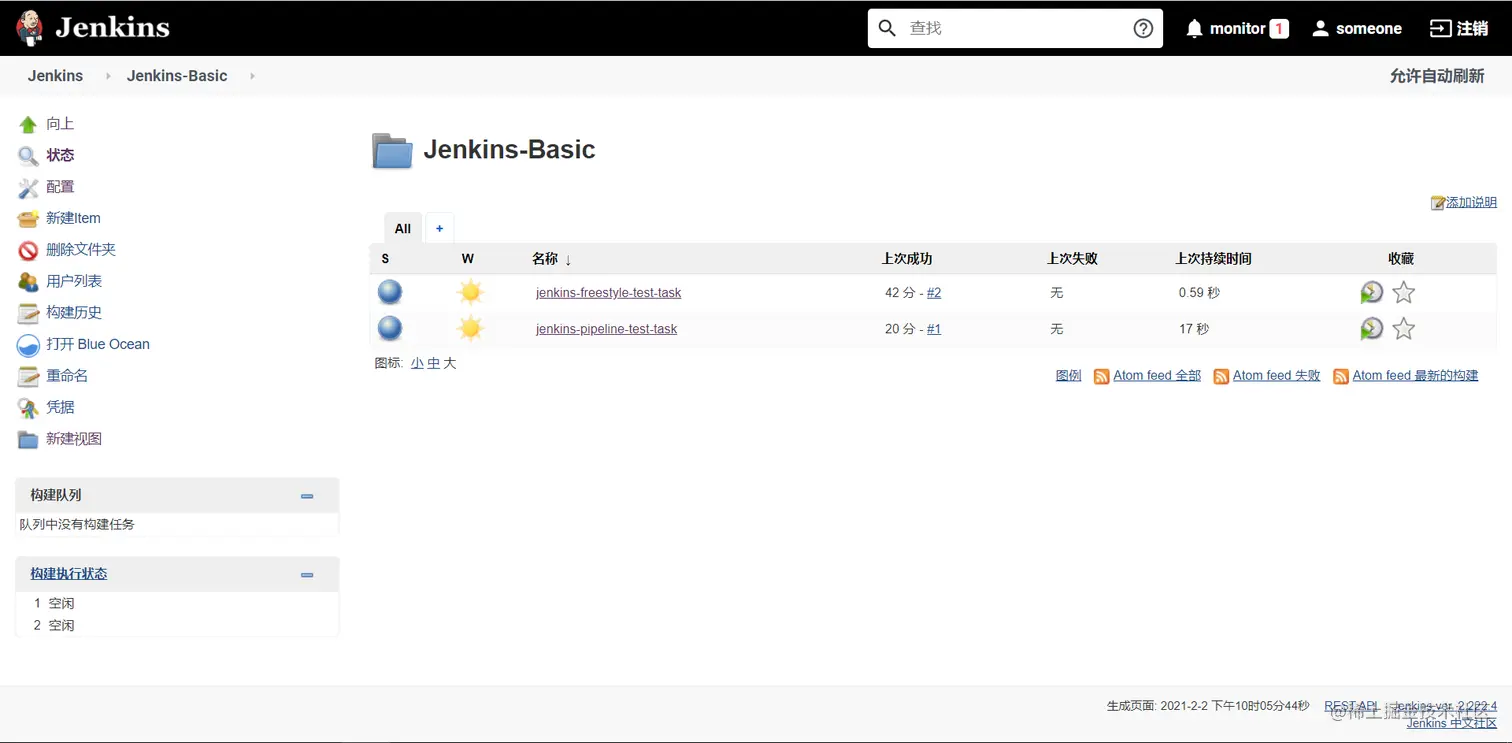This screenshot has width=1512, height=743.
Task: Sort by 上次持续时间 column header
Action: pos(1213,259)
